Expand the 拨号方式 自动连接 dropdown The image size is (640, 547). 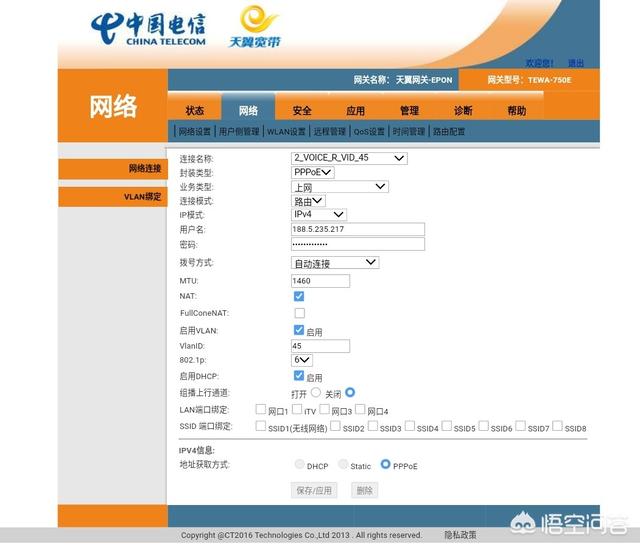point(335,262)
